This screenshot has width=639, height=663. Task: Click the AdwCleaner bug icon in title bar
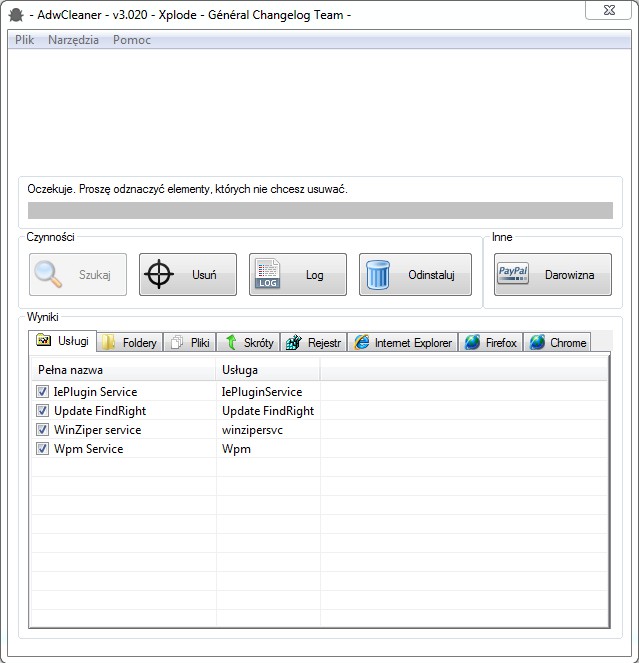16,15
